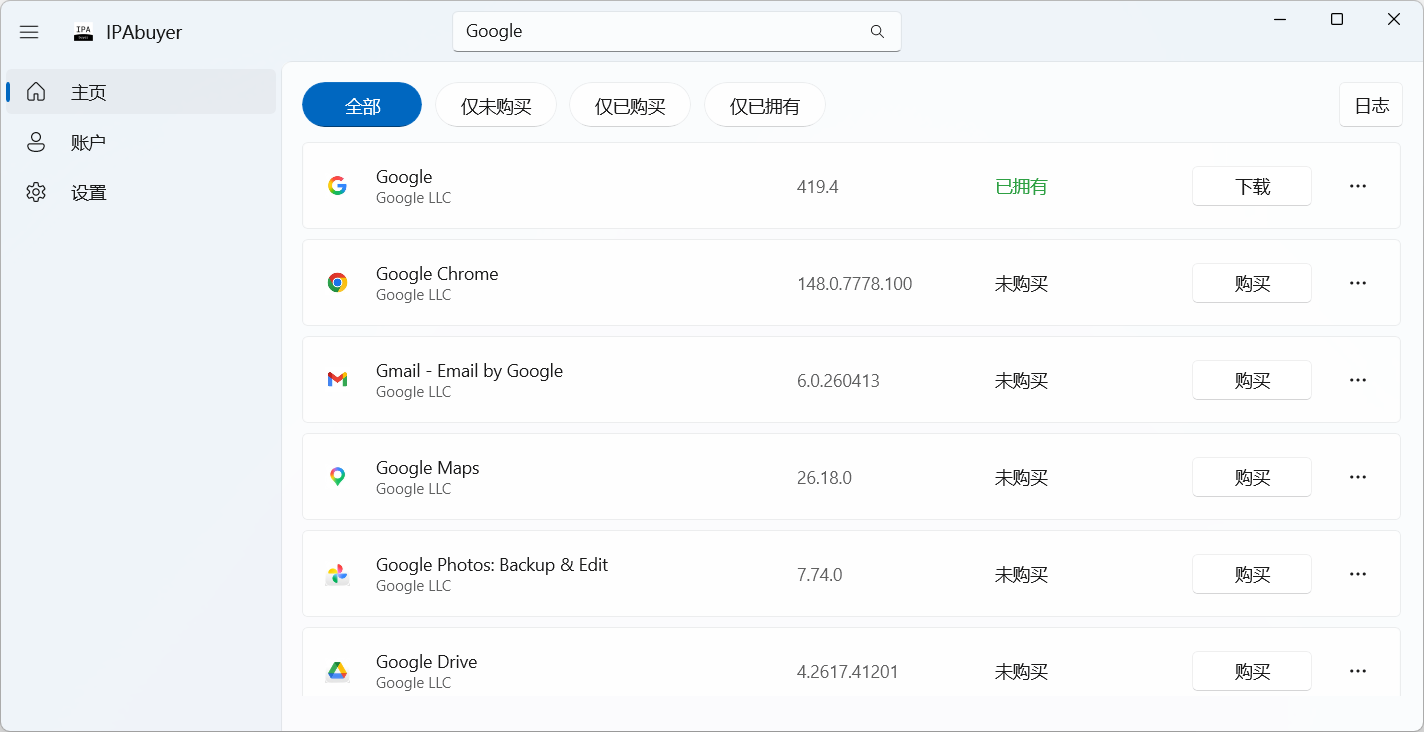Open the hamburger navigation menu

click(x=29, y=32)
